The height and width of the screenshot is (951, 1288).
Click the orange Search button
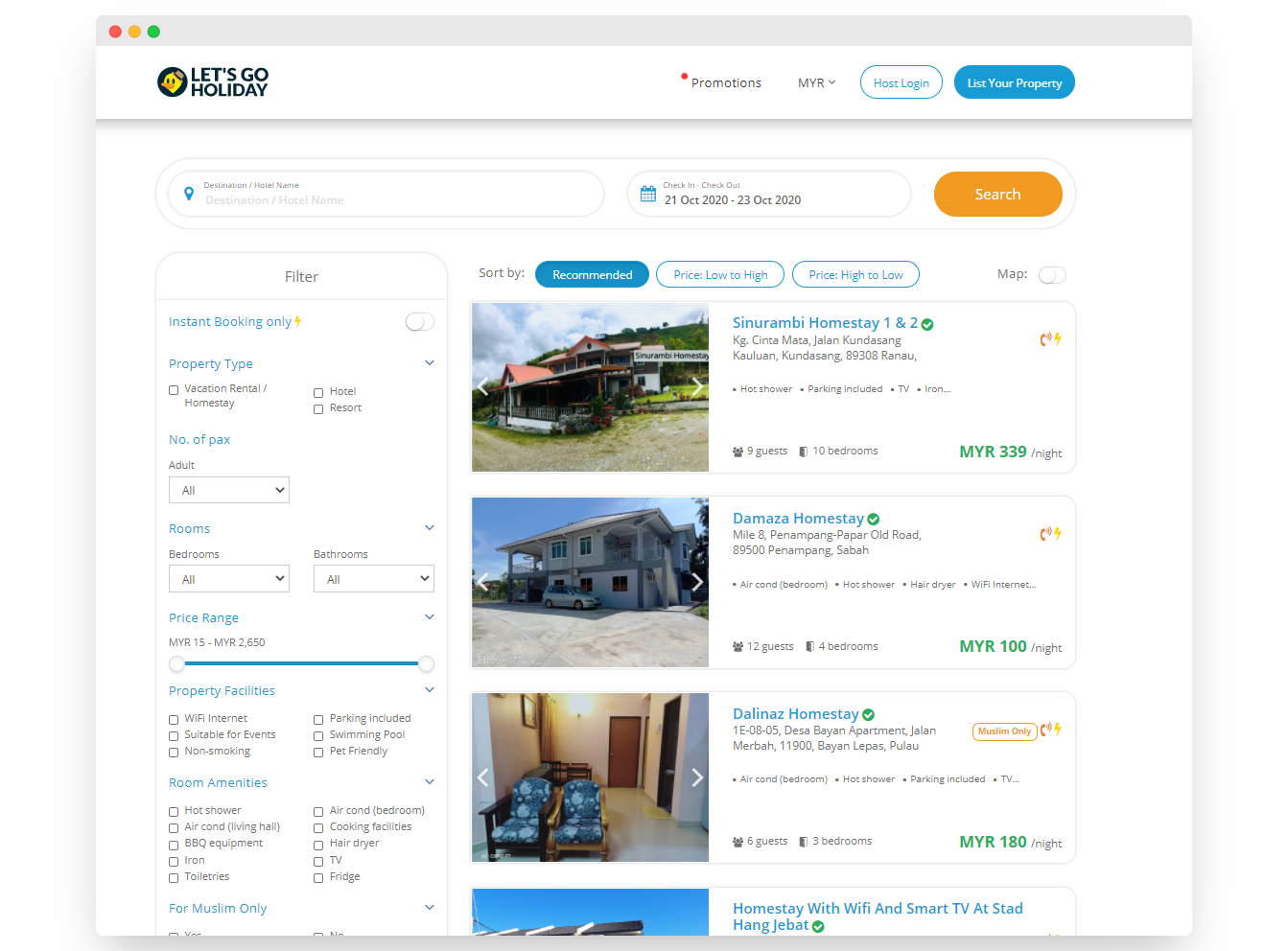997,195
